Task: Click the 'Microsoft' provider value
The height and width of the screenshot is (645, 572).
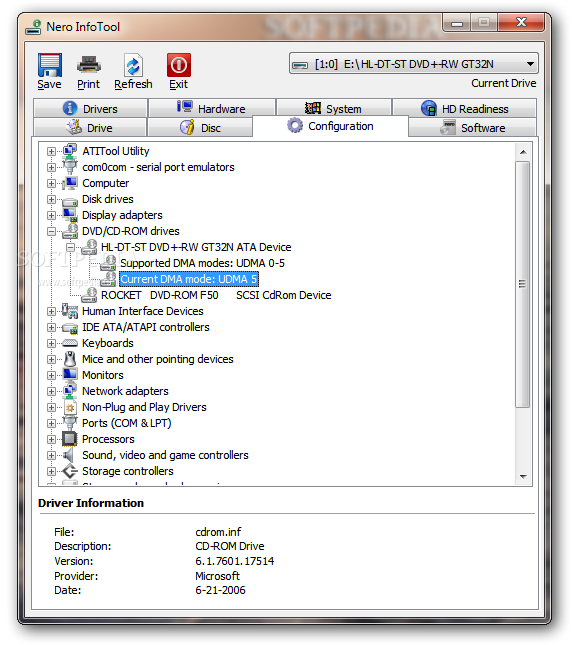Action: pyautogui.click(x=217, y=576)
